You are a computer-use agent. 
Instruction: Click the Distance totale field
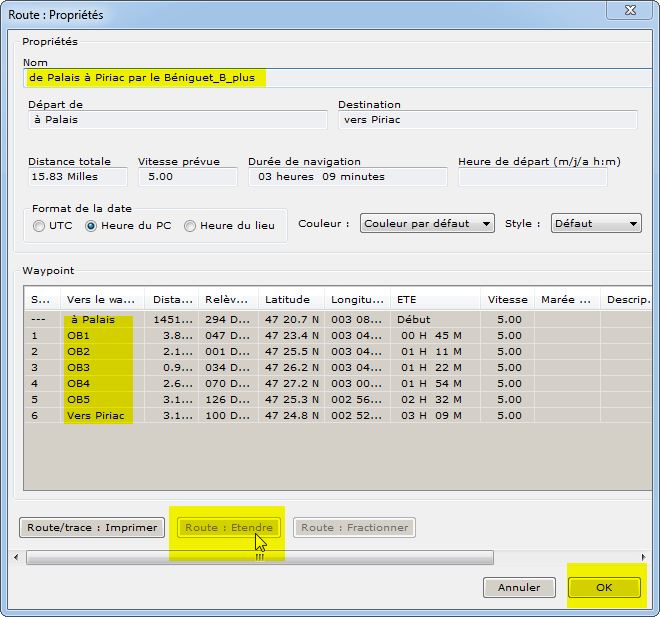pos(78,177)
